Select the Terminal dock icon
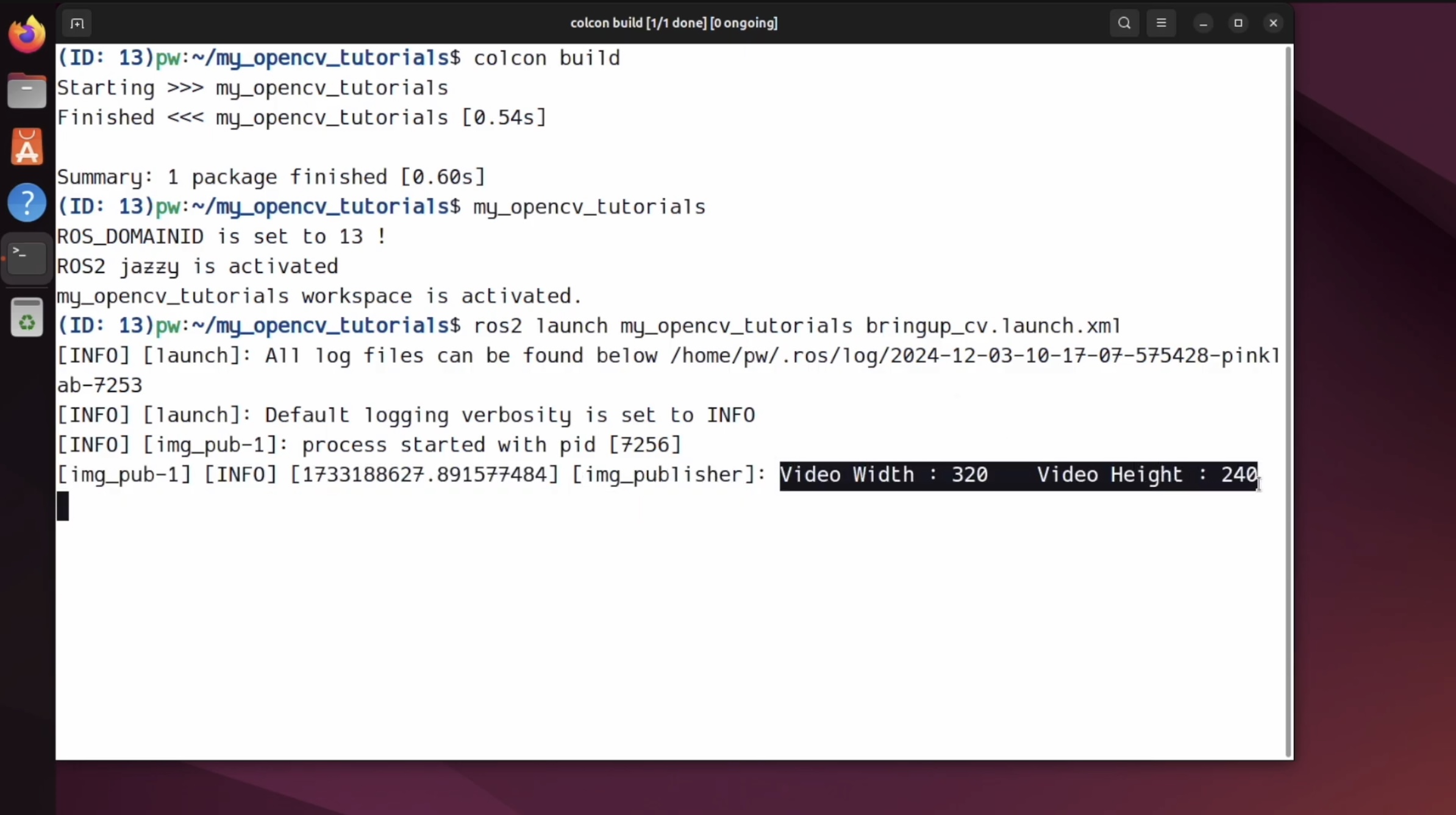This screenshot has height=815, width=1456. coord(27,258)
